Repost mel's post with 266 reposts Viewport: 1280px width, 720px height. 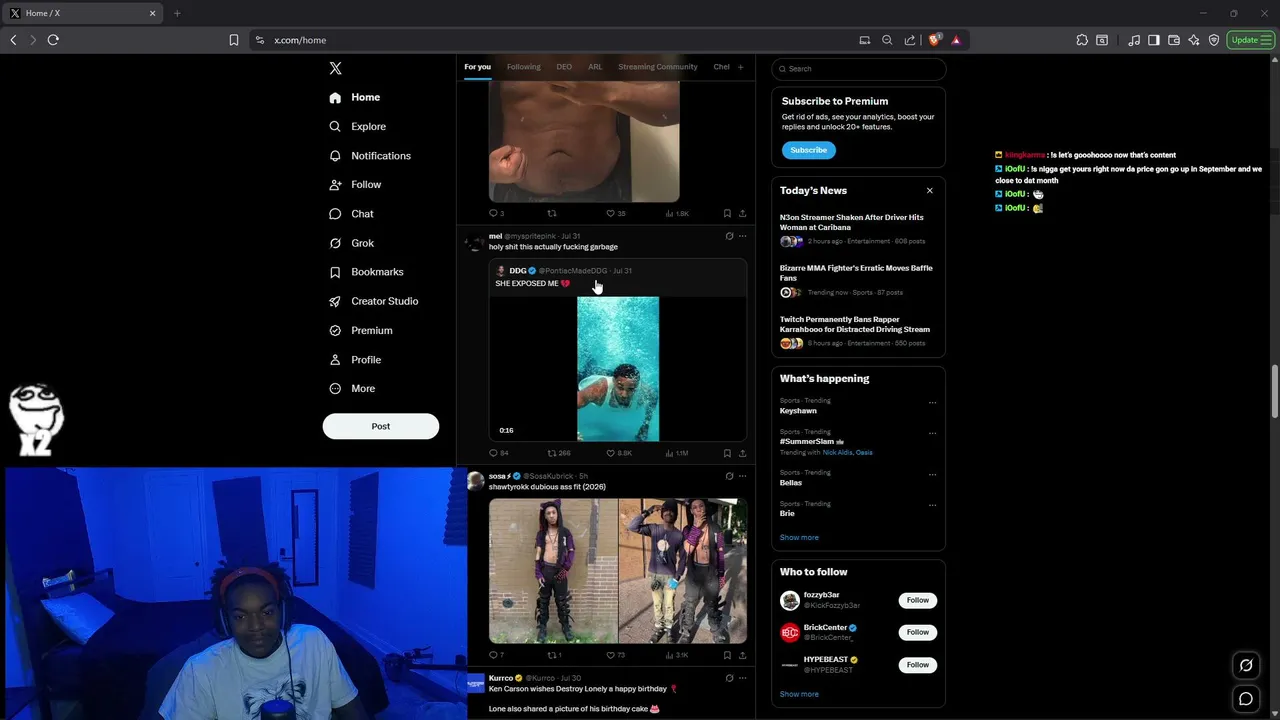552,453
